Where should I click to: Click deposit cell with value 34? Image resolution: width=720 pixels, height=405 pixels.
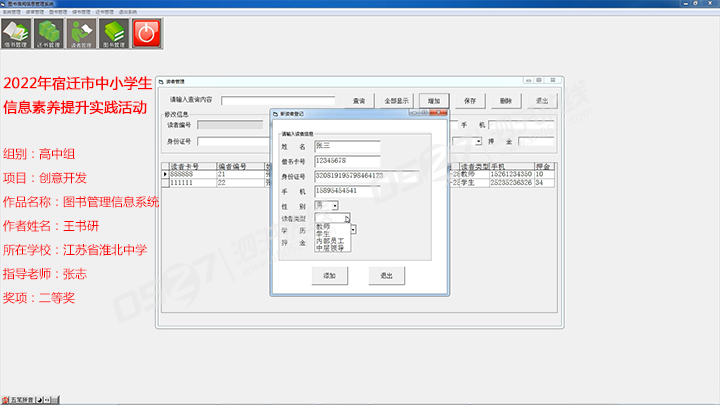click(x=544, y=183)
